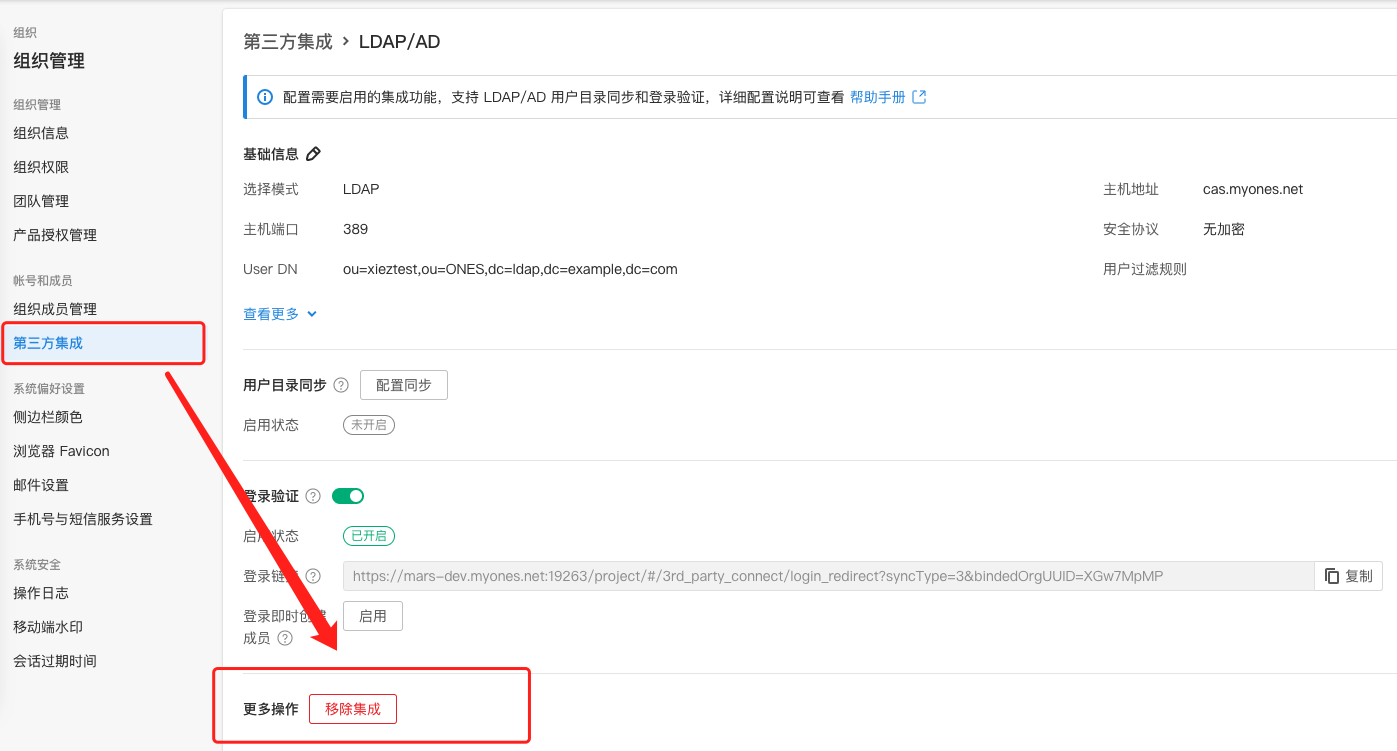Expand 查看更多 for more basic info
Image resolution: width=1397 pixels, height=751 pixels.
tap(280, 314)
